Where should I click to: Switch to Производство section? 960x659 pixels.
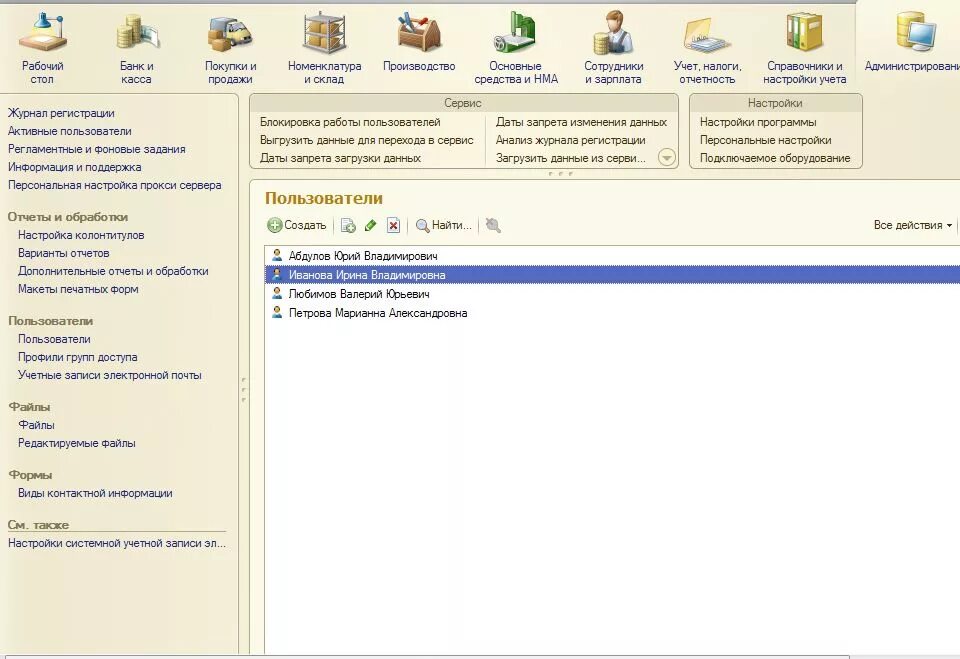point(419,42)
